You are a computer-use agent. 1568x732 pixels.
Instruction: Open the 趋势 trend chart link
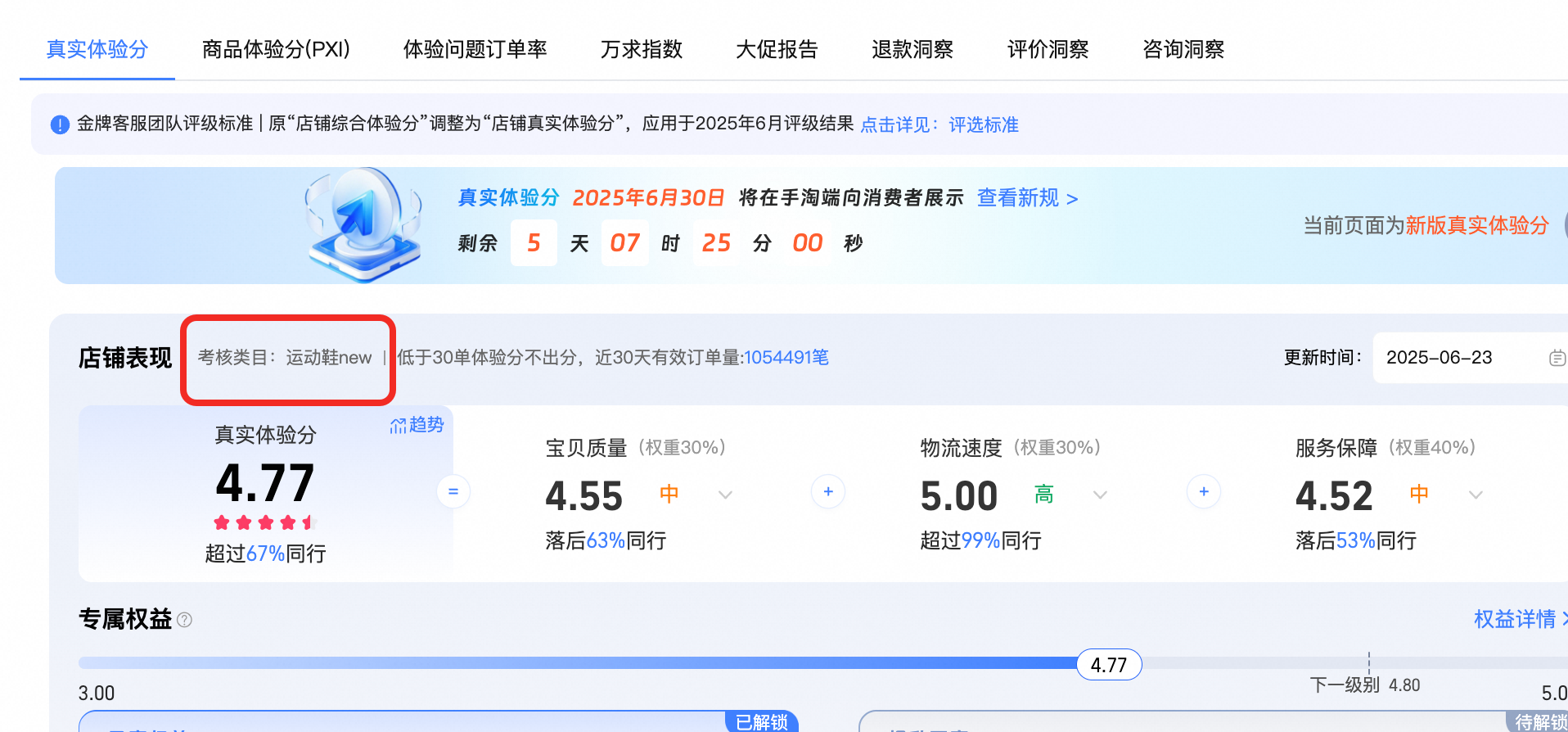(417, 425)
